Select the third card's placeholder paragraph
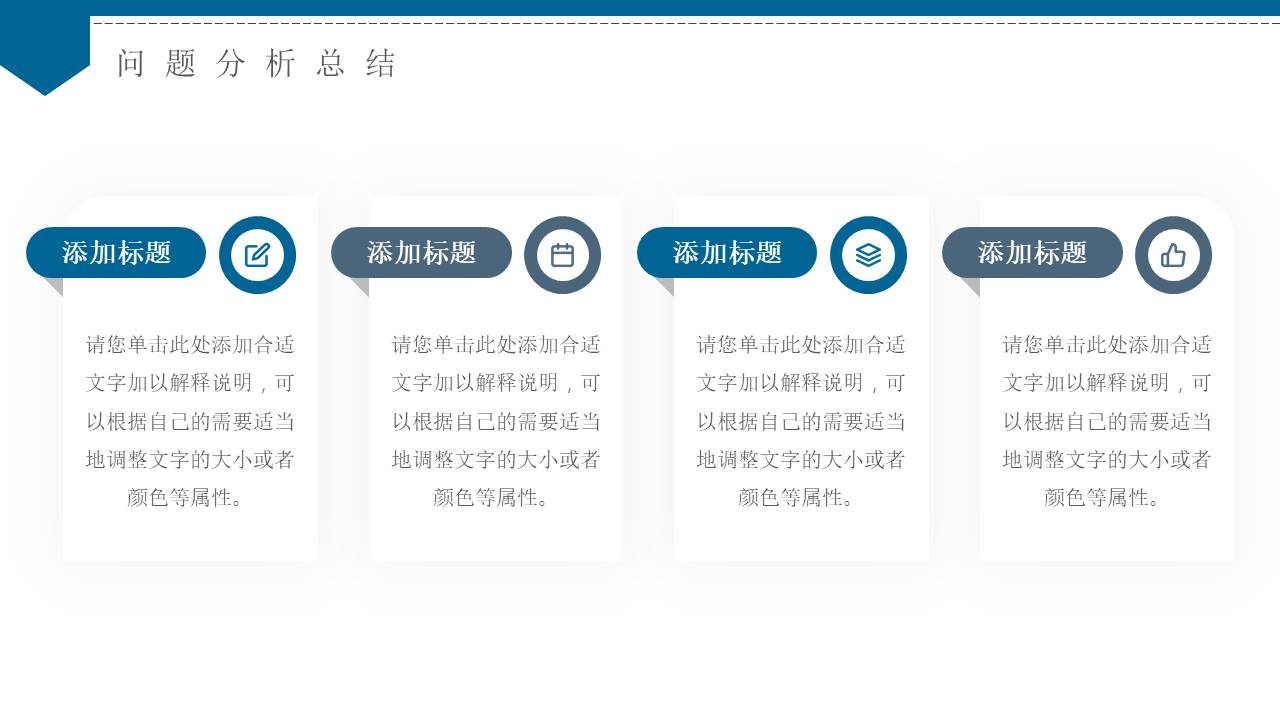 tap(801, 420)
